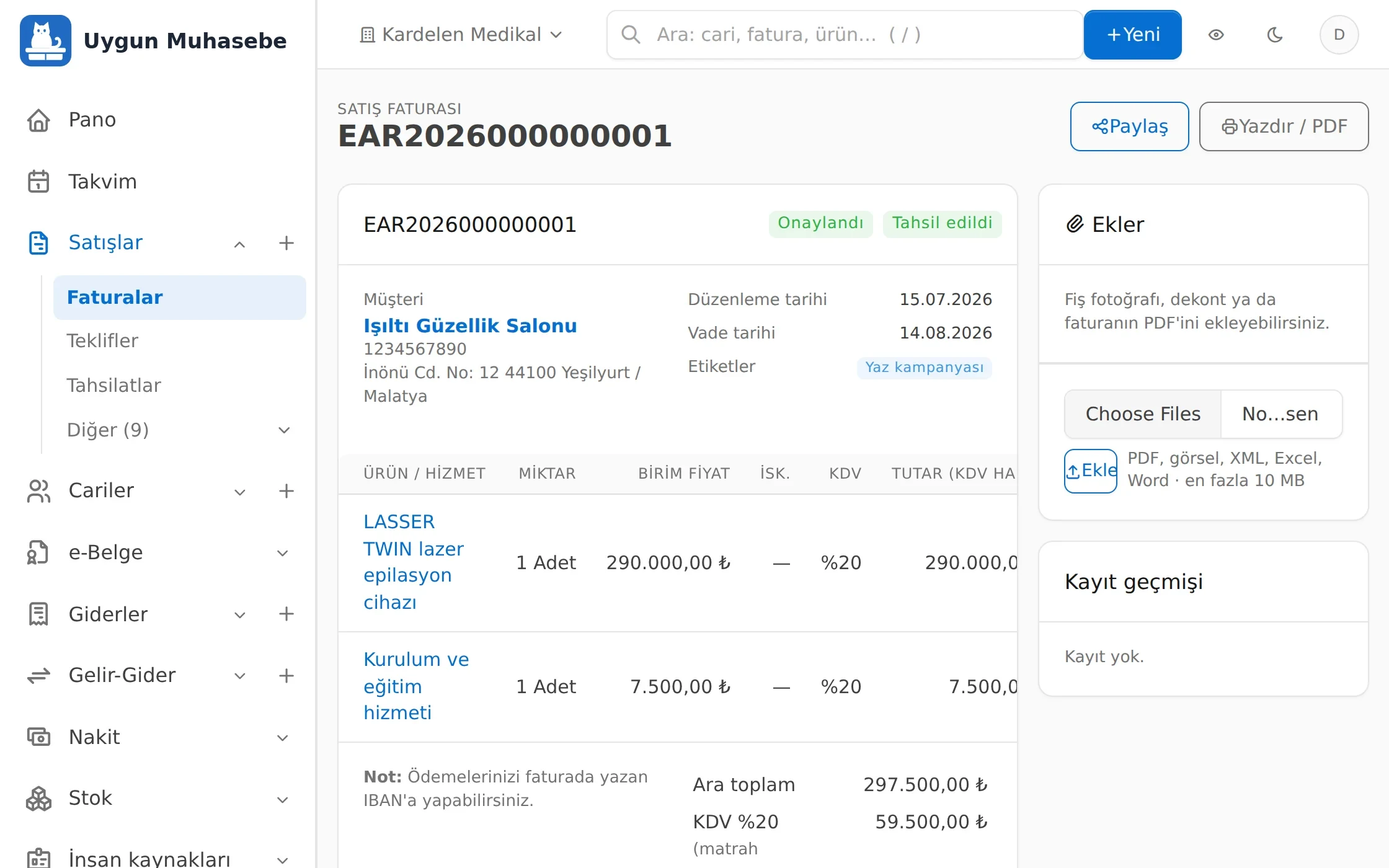Toggle the eye visibility icon
Viewport: 1389px width, 868px height.
[x=1216, y=35]
